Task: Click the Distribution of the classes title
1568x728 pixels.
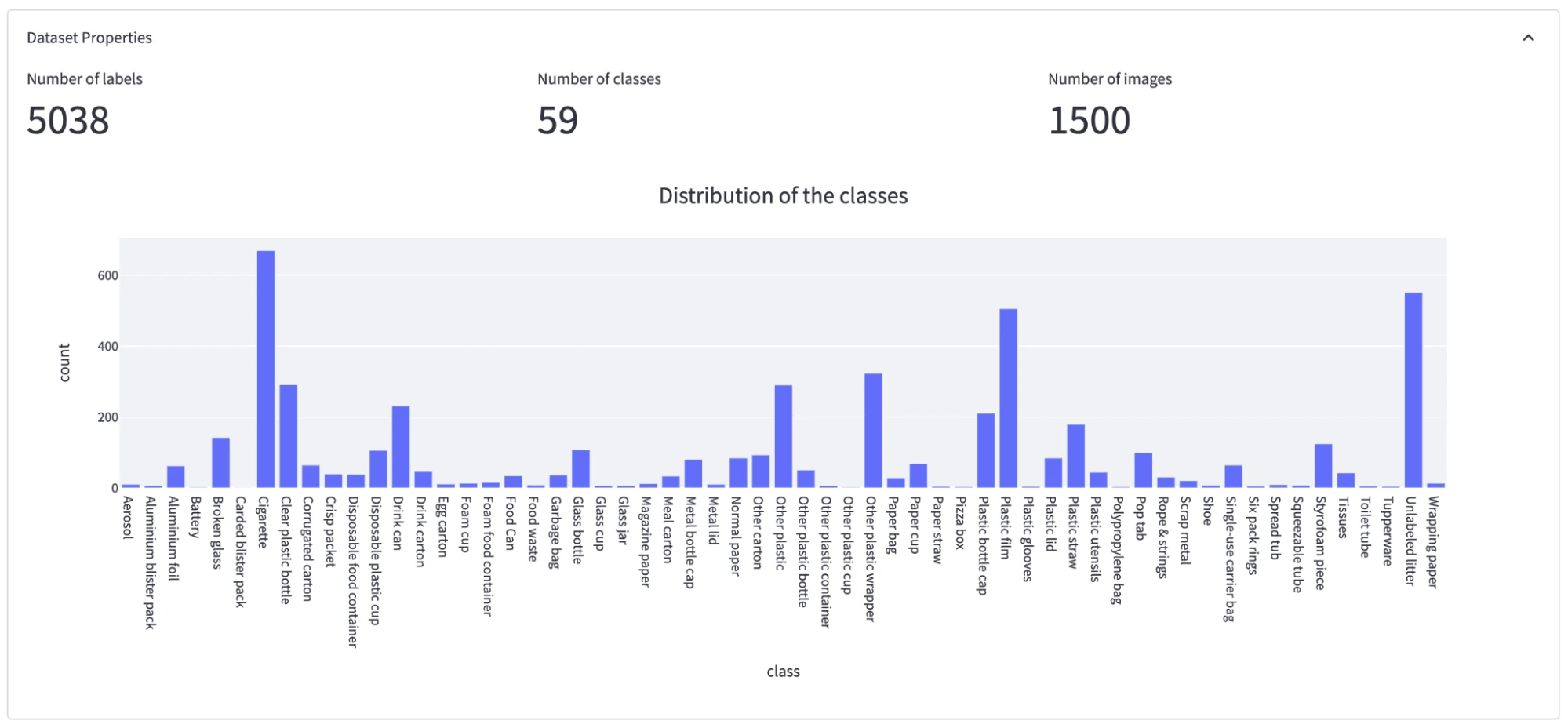Action: click(784, 196)
